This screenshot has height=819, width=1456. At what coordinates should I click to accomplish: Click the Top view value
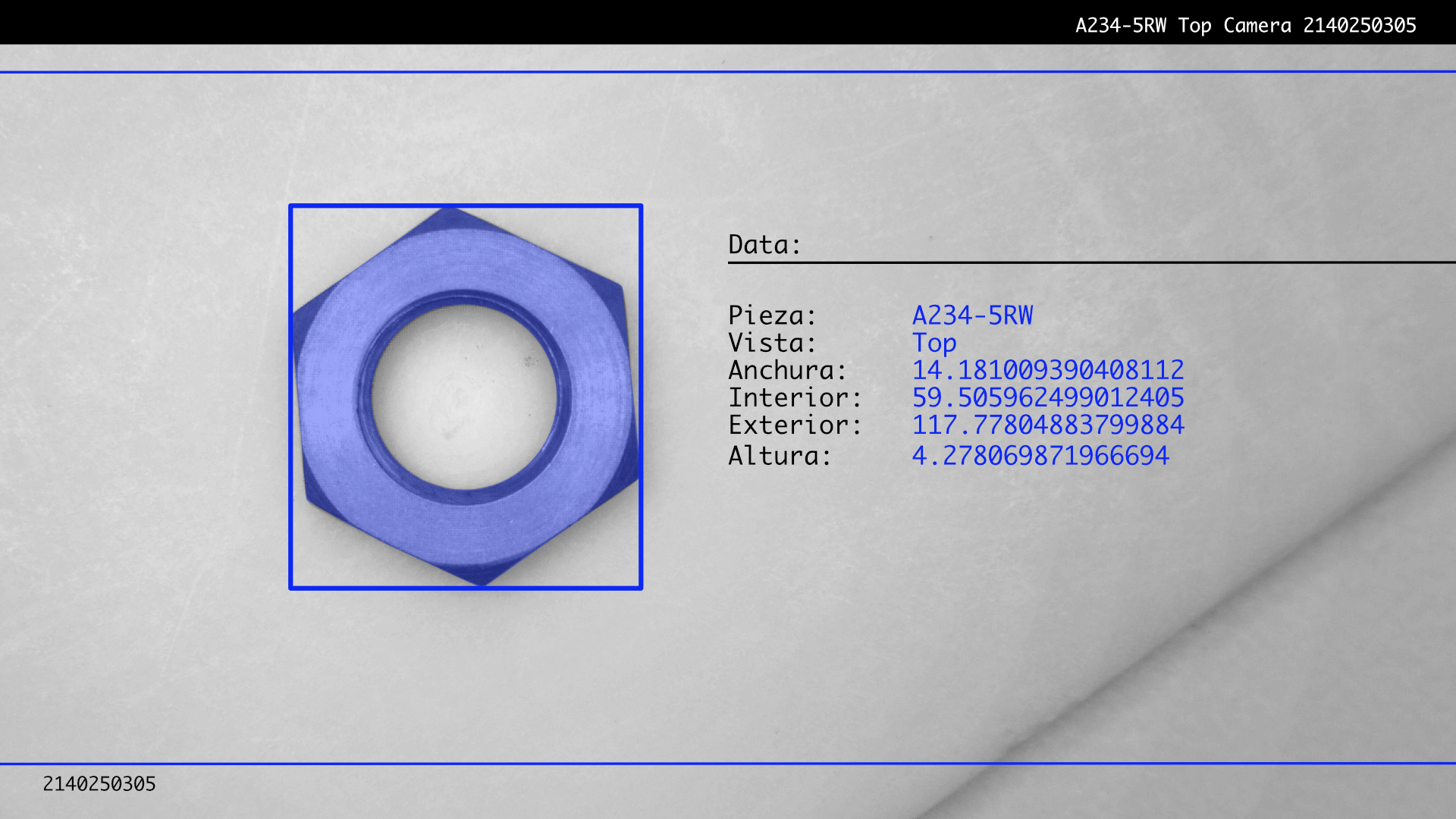pos(934,344)
